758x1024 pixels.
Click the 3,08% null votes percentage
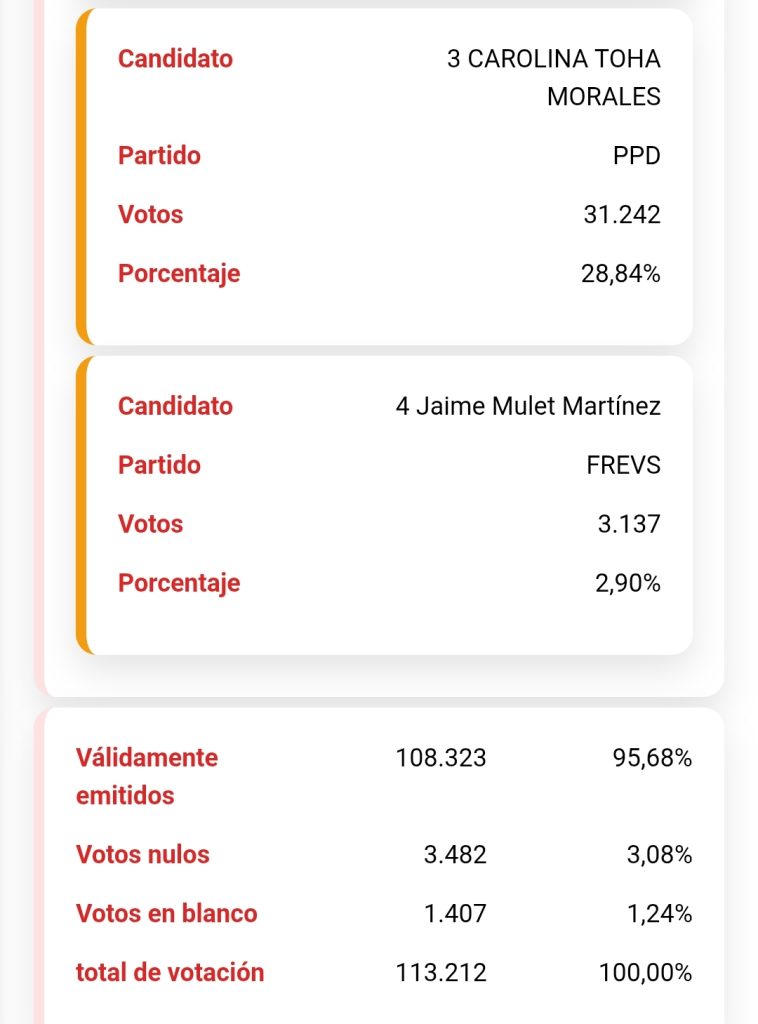[658, 855]
